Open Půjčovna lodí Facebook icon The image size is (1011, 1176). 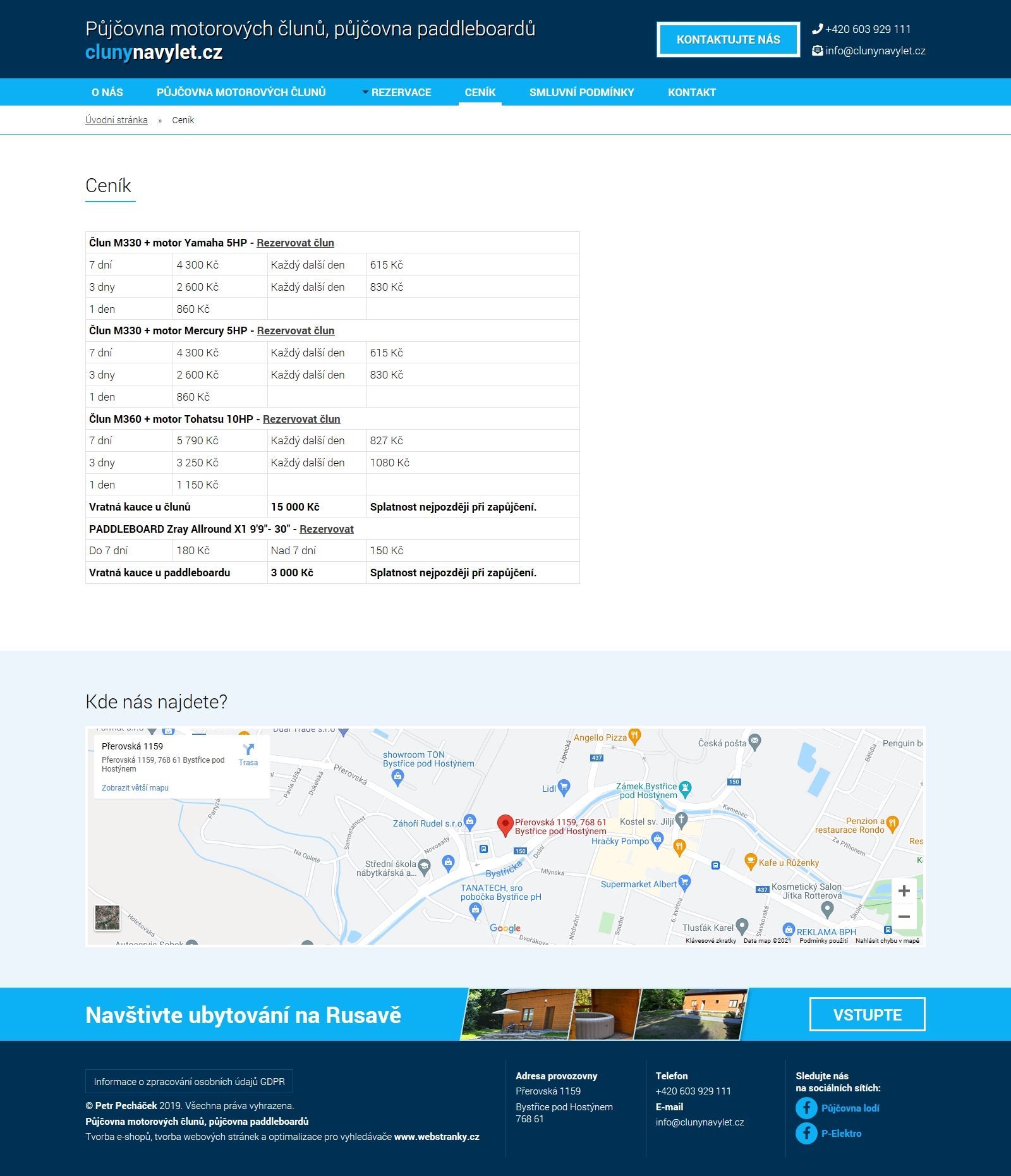tap(806, 1108)
